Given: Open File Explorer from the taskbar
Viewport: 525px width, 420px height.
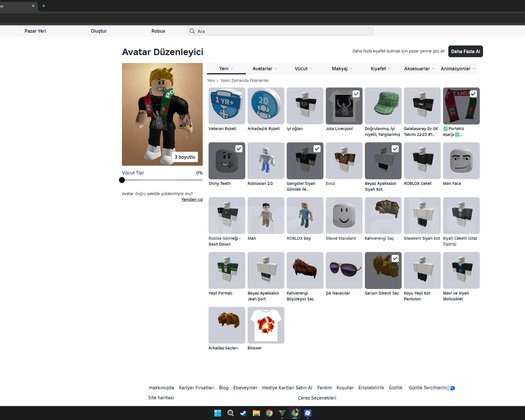Looking at the screenshot, I should [256, 413].
